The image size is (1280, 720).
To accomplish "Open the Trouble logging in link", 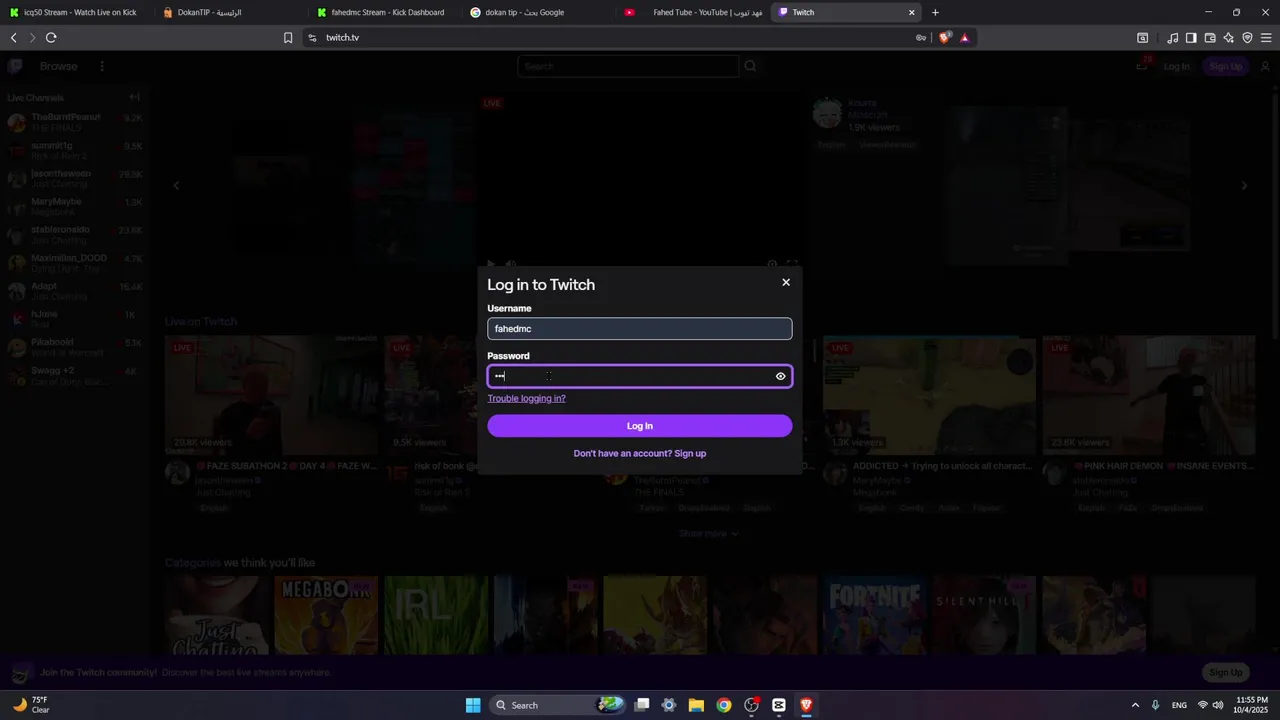I will 527,399.
